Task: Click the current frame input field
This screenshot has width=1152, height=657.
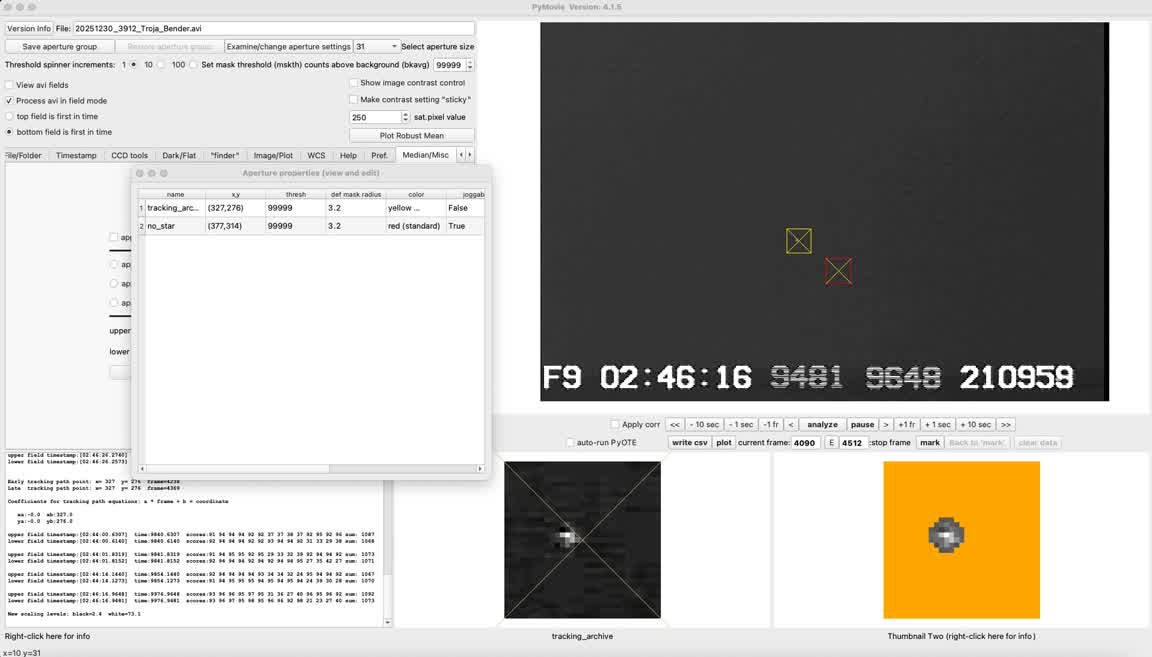Action: 805,442
